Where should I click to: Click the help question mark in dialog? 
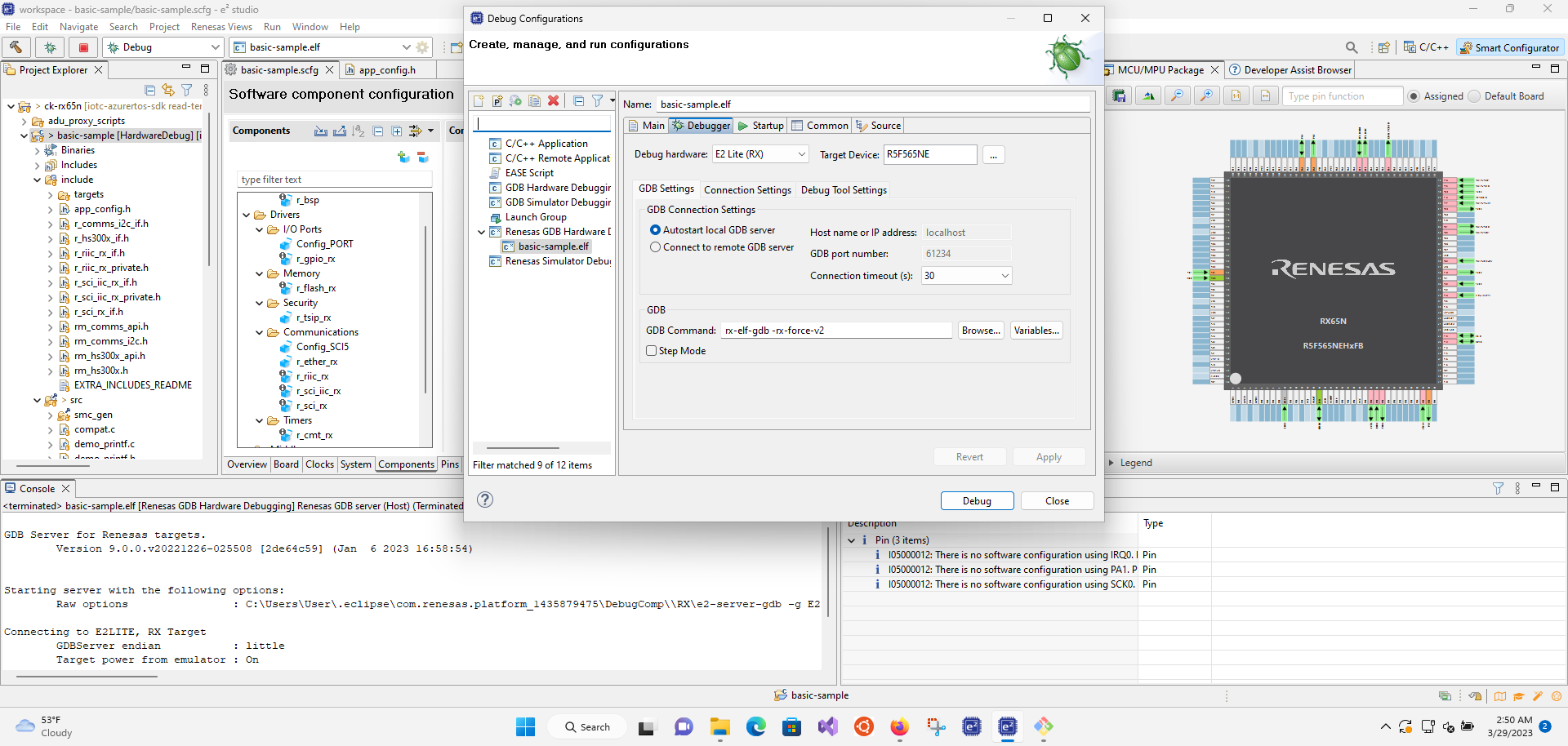click(x=485, y=500)
